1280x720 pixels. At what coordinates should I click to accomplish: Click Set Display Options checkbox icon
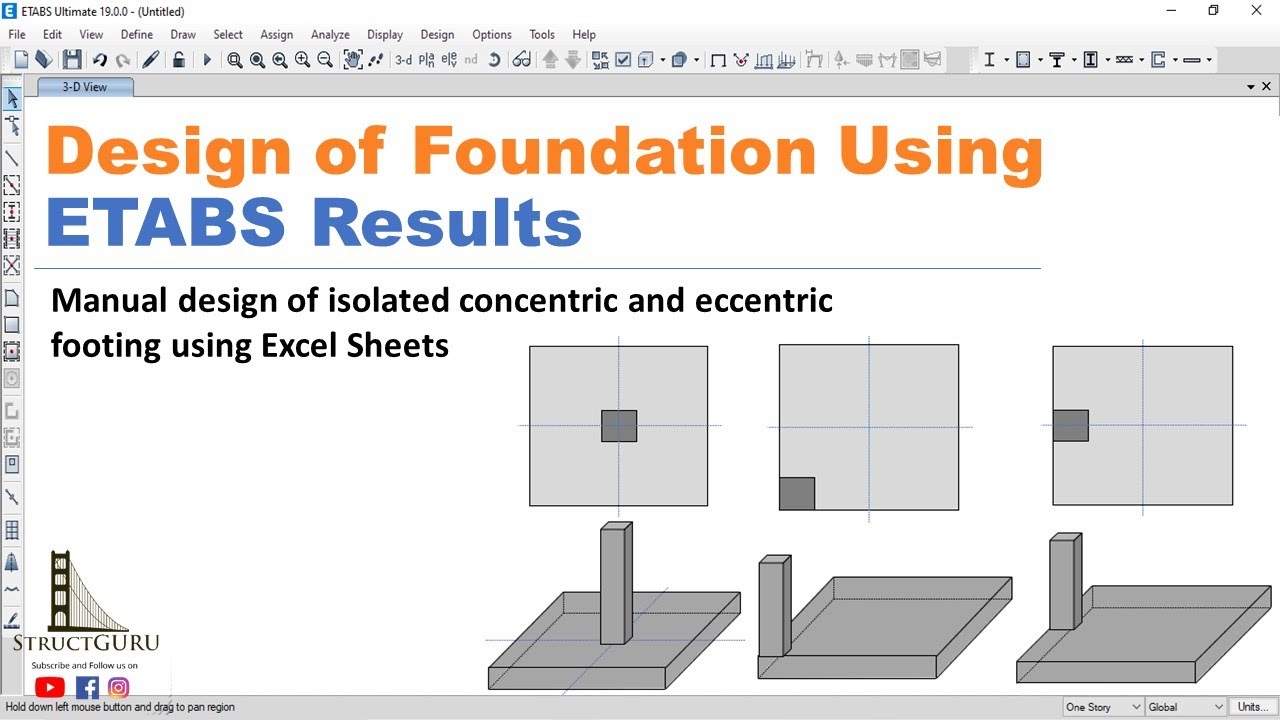[623, 60]
